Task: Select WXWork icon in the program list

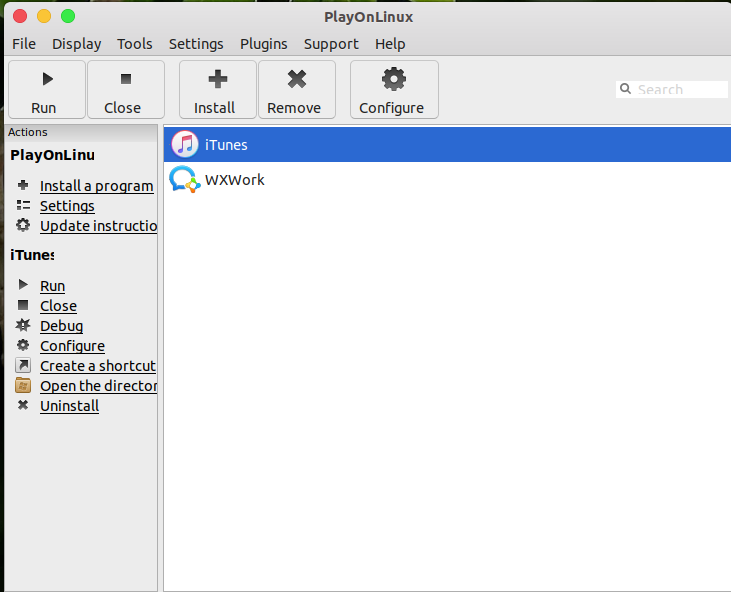Action: tap(185, 179)
